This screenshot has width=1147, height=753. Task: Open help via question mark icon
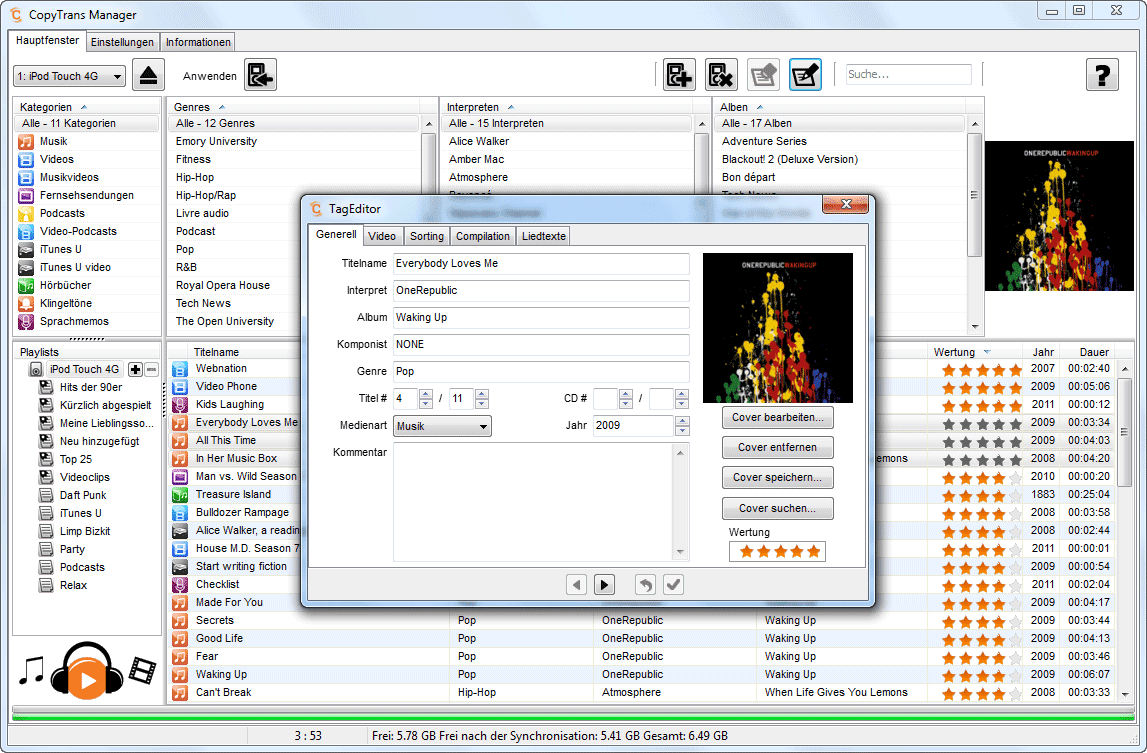pos(1102,75)
